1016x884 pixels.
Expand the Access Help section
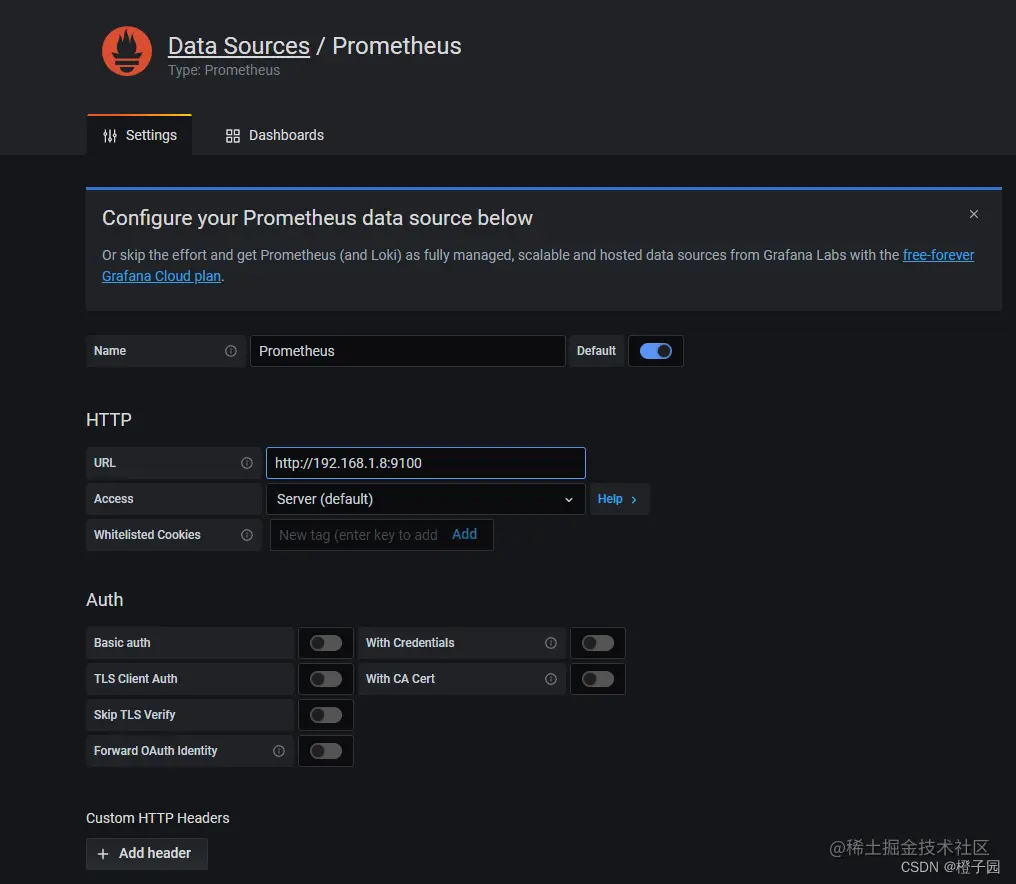coord(619,499)
